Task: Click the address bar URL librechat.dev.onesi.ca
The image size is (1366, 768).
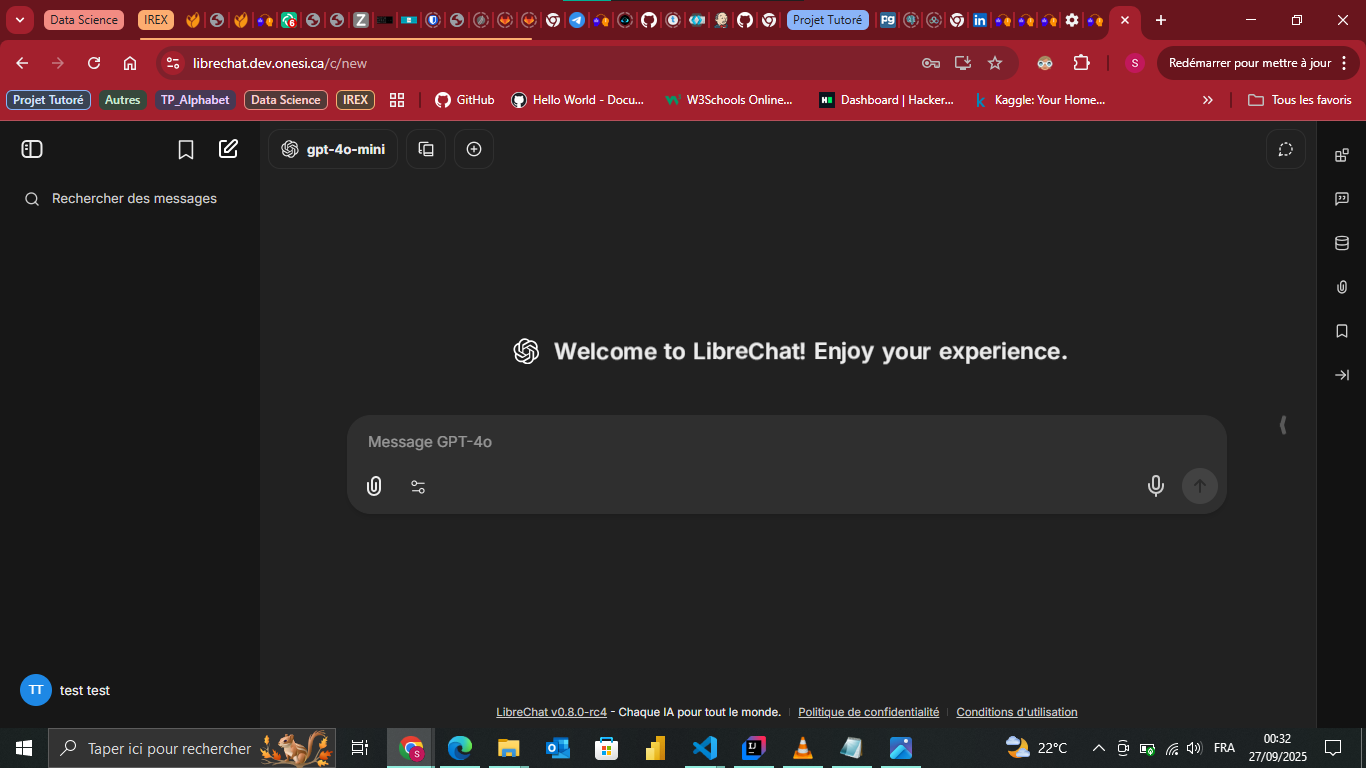Action: tap(280, 63)
